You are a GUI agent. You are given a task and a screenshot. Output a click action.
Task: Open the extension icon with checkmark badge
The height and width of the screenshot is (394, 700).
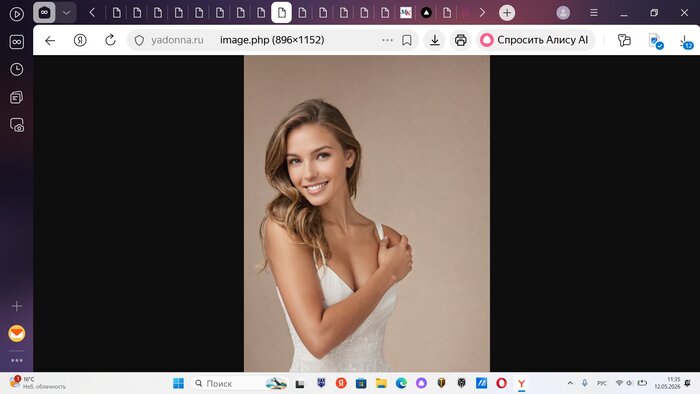tap(655, 41)
